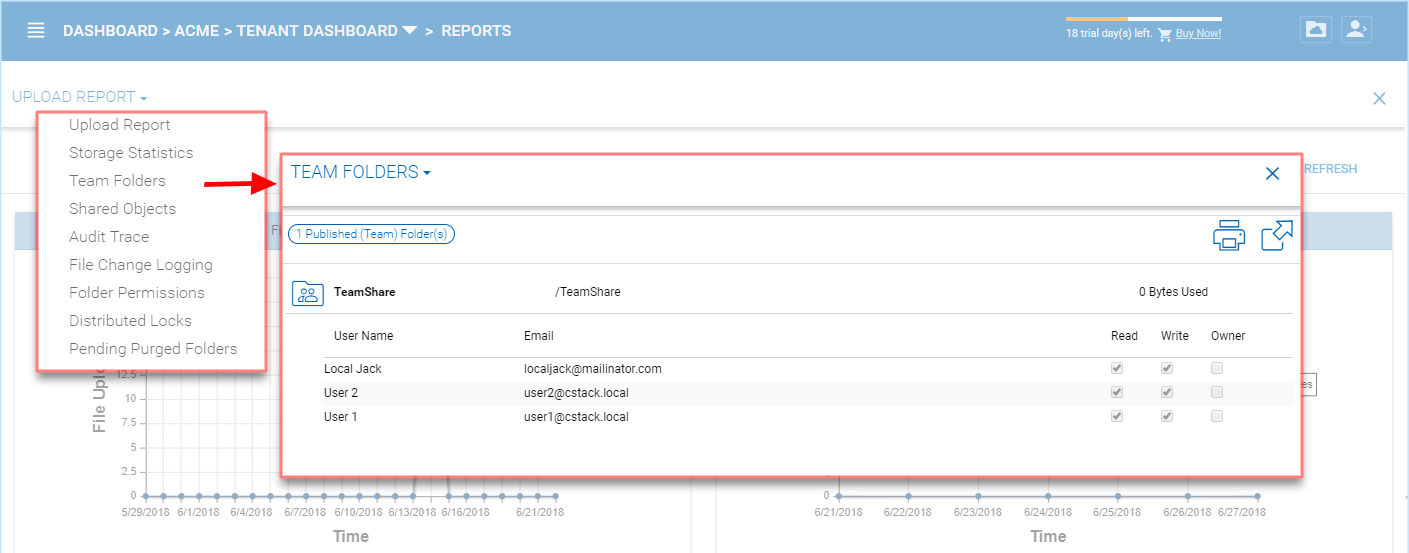Select Upload Report from the menu
Image resolution: width=1409 pixels, height=553 pixels.
tap(120, 125)
